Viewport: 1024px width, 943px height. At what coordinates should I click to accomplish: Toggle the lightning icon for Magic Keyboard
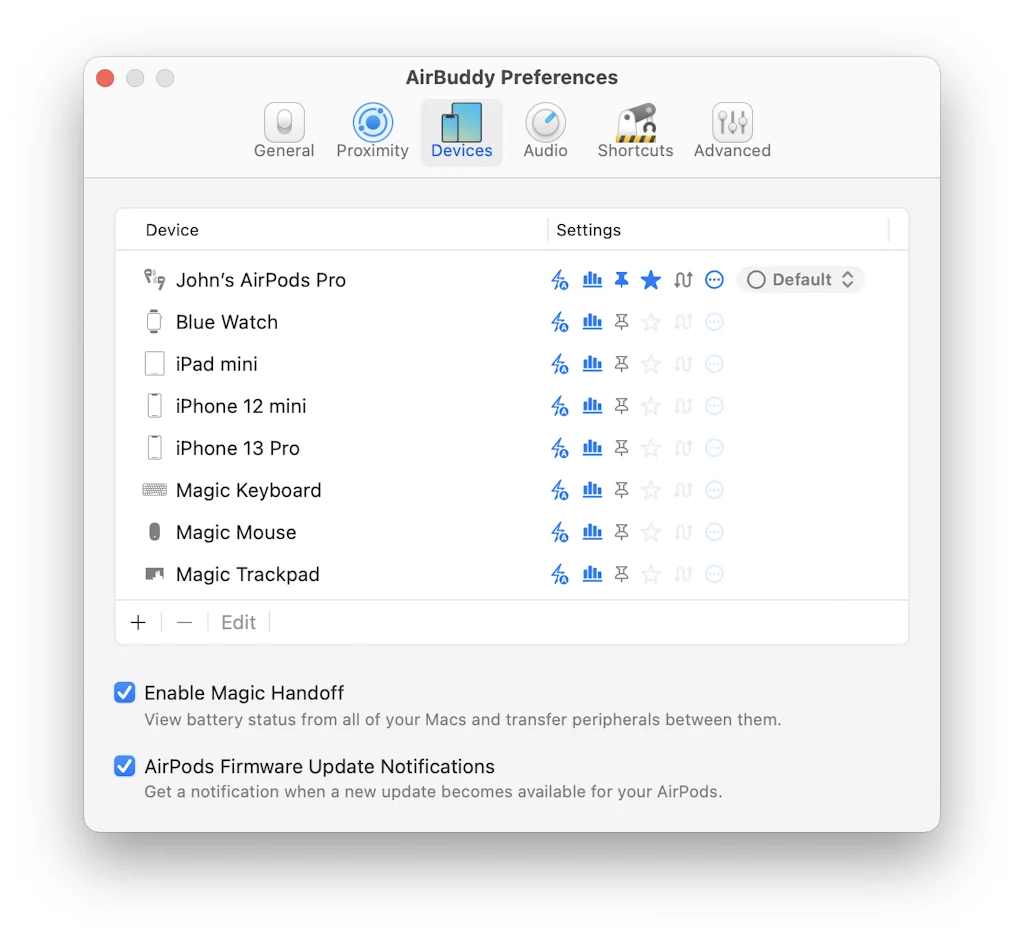pyautogui.click(x=560, y=490)
